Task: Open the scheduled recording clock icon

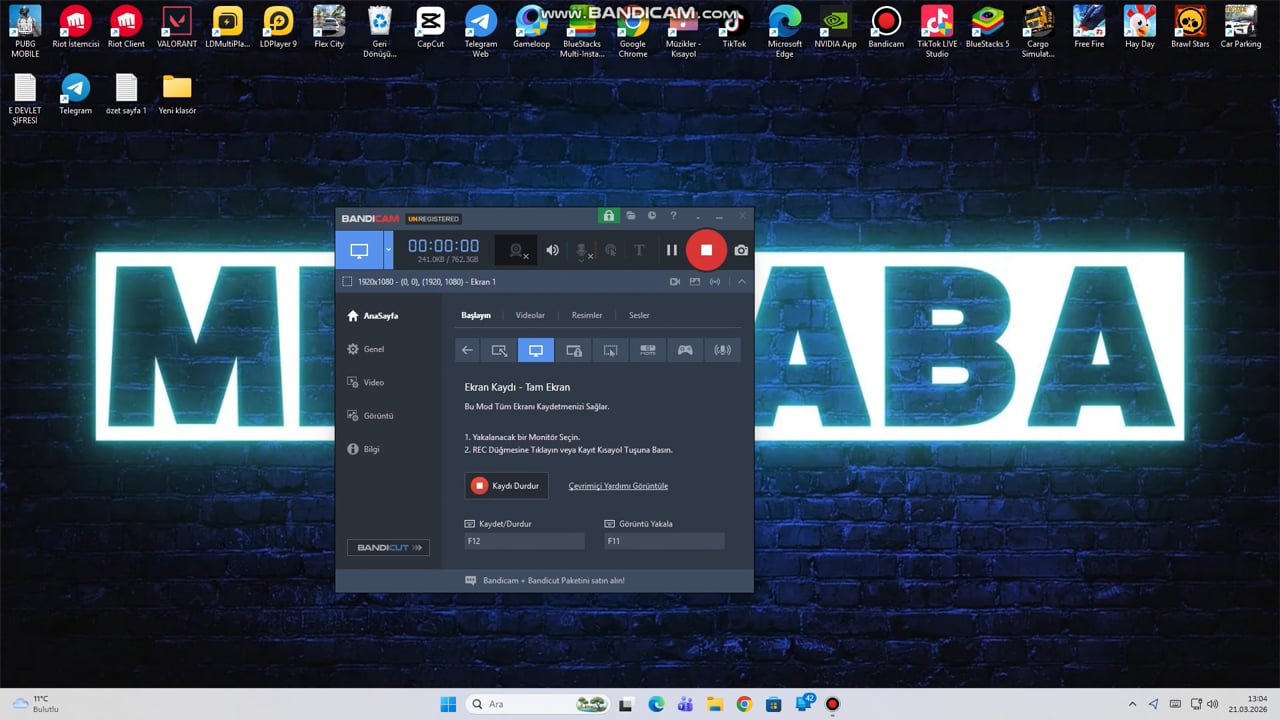Action: click(652, 216)
